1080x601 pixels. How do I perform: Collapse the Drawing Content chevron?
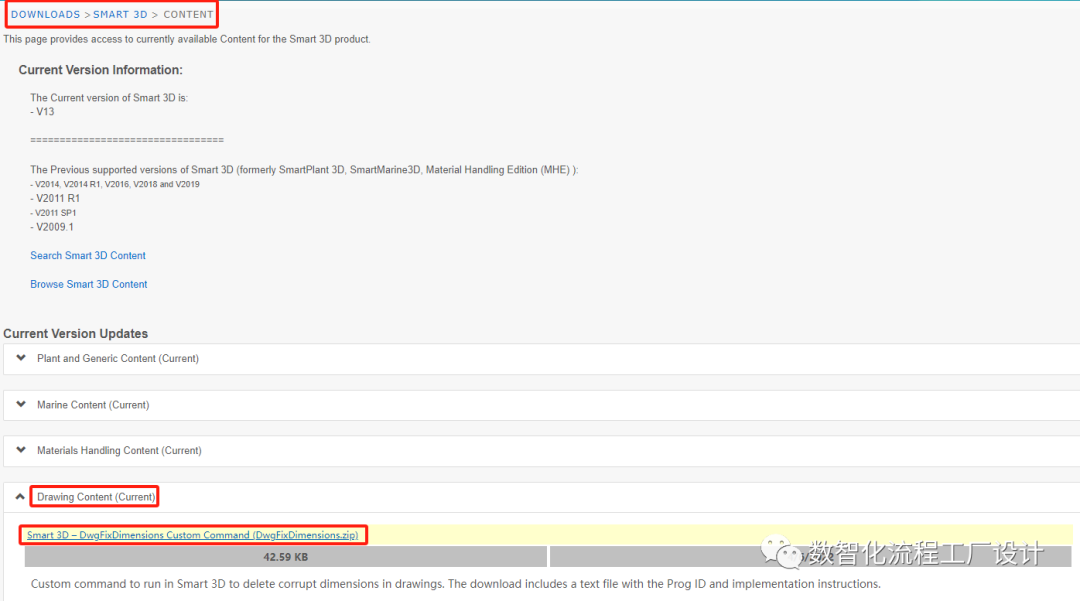pyautogui.click(x=20, y=496)
